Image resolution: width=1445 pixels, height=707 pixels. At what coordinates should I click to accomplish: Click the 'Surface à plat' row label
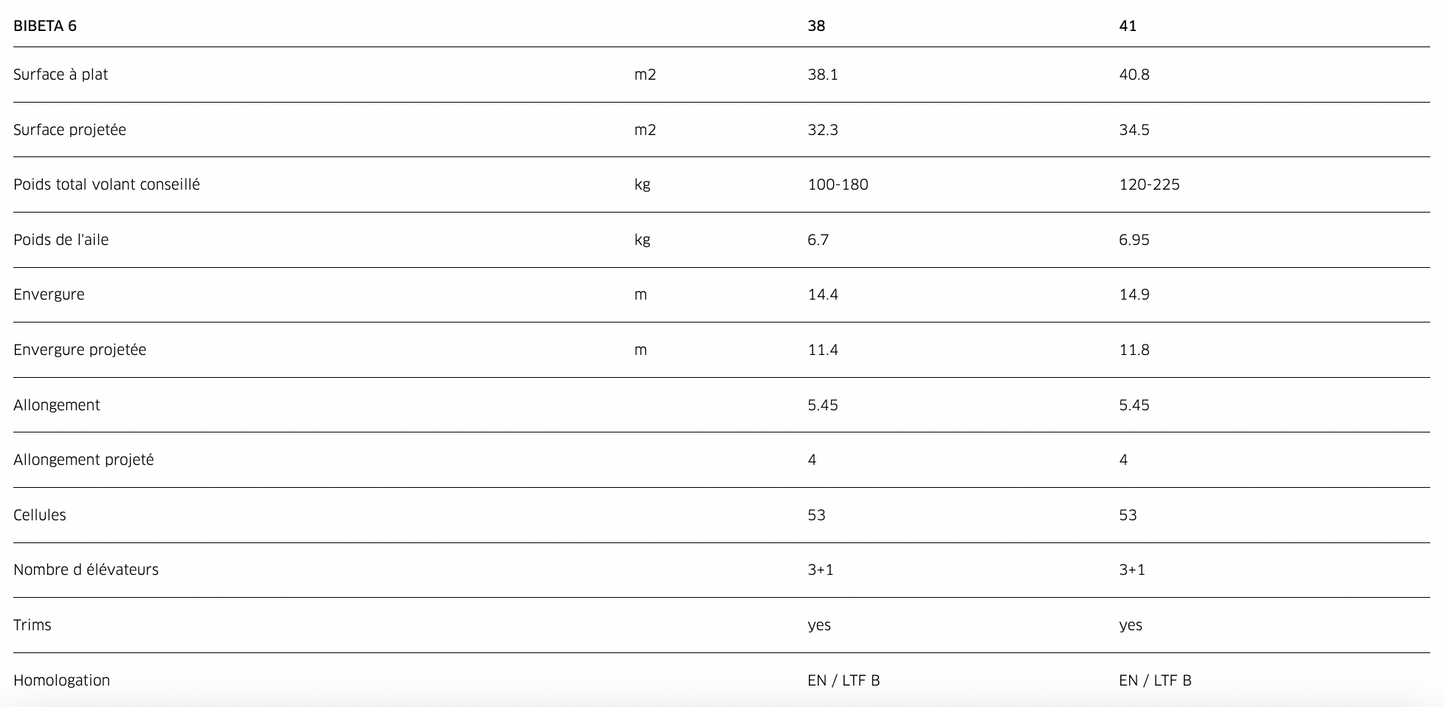point(61,74)
